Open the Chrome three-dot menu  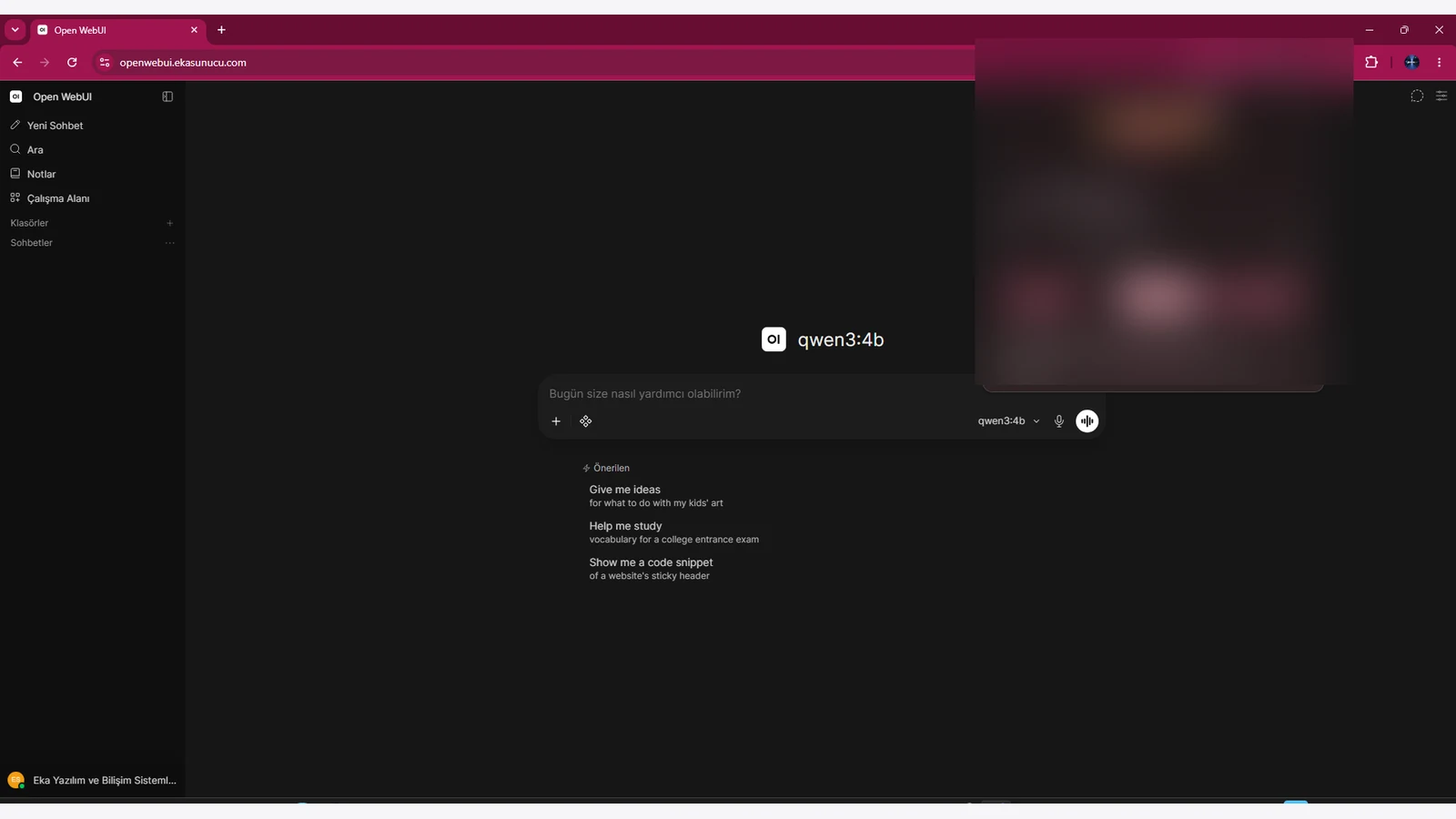tap(1439, 63)
